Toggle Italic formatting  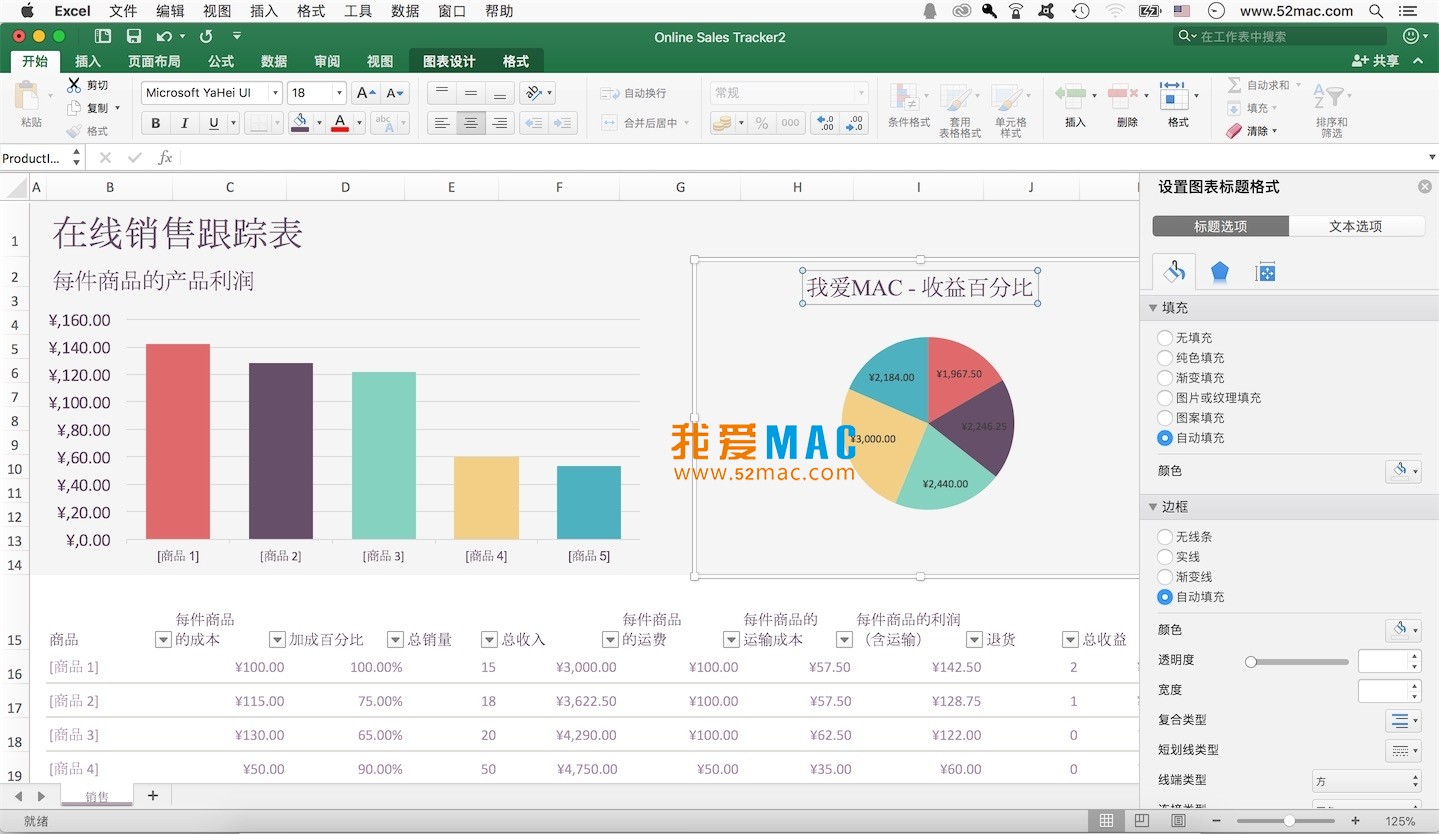[184, 123]
